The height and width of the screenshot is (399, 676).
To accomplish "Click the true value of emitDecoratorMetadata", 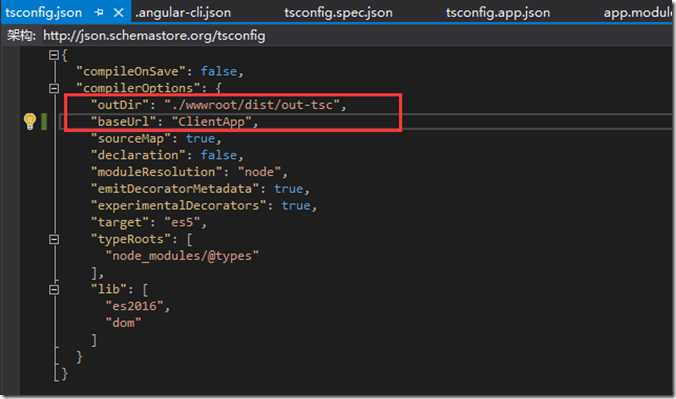I will point(288,189).
